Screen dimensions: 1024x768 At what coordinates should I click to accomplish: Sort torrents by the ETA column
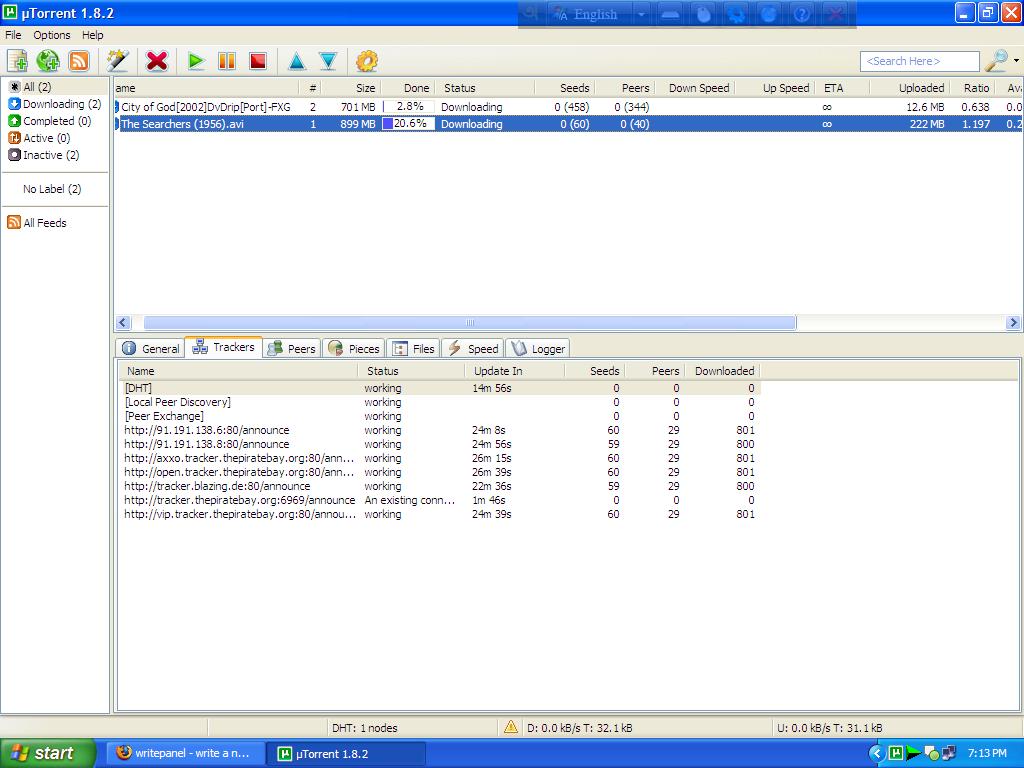[x=842, y=88]
